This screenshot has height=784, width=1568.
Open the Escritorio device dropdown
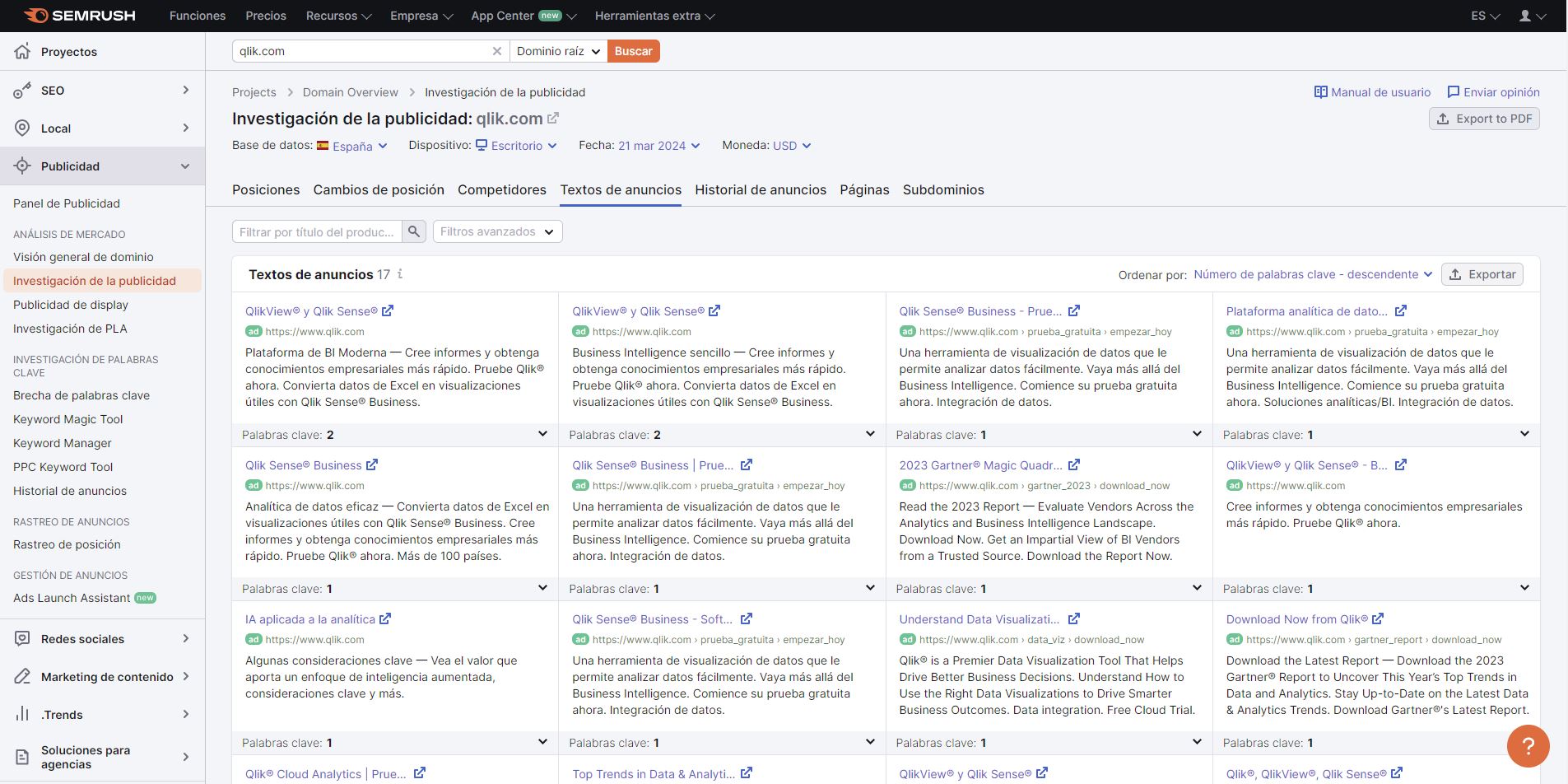516,146
